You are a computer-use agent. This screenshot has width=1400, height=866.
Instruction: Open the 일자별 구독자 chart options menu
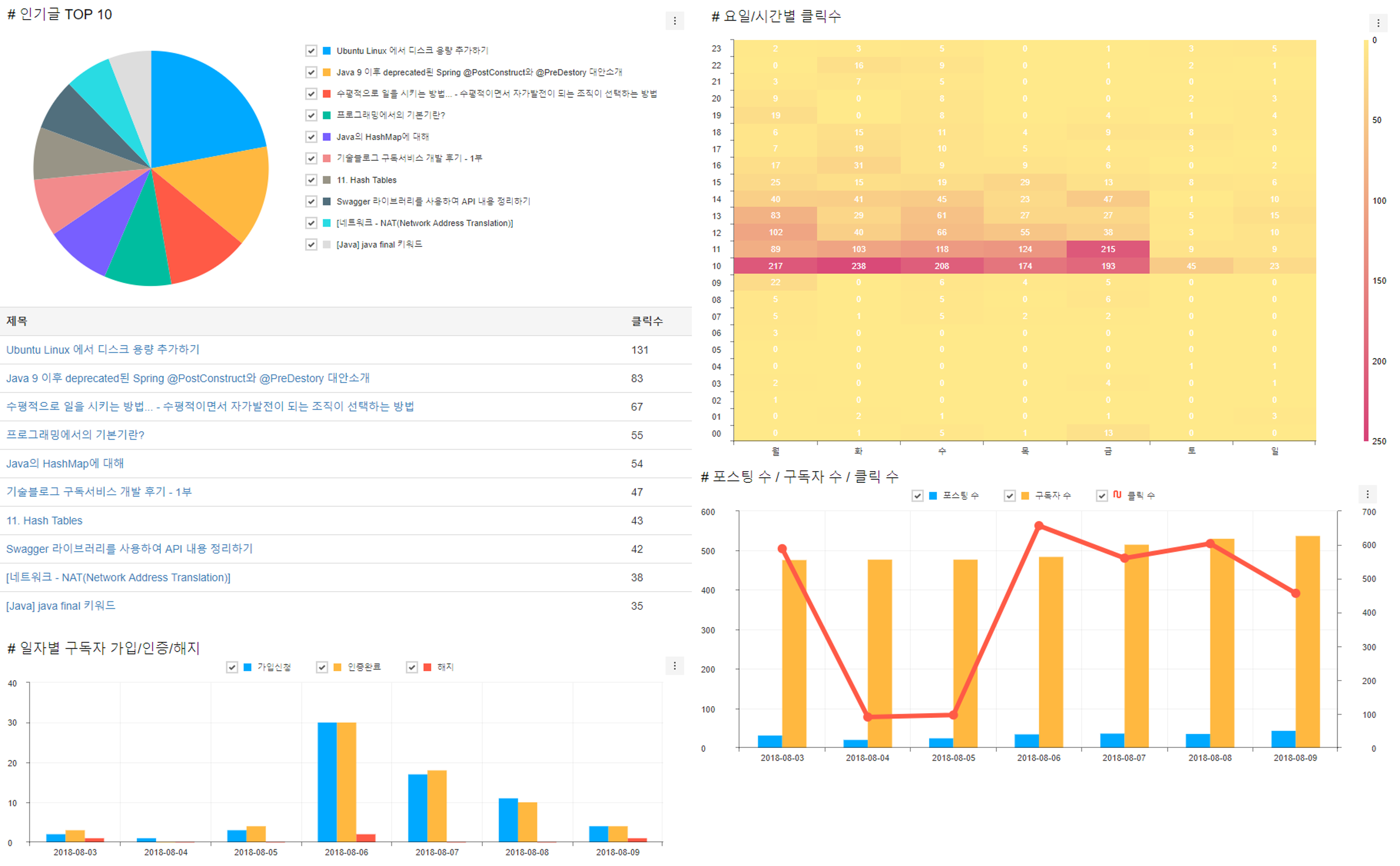[x=675, y=665]
